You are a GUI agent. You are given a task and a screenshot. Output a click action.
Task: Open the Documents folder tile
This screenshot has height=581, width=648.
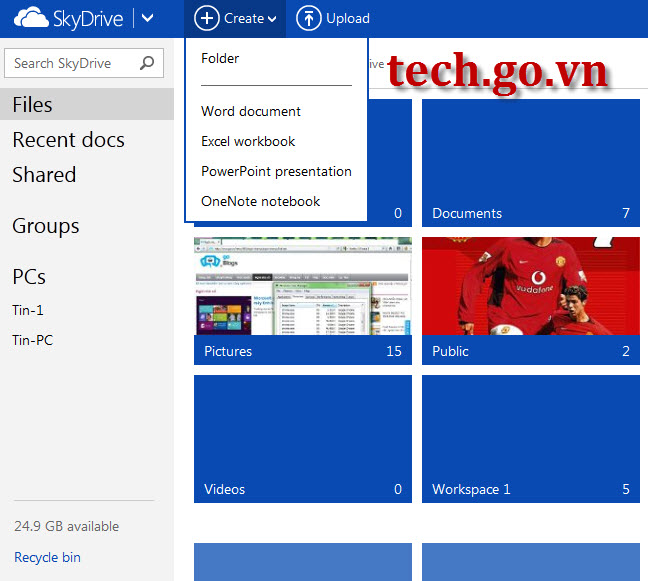pyautogui.click(x=531, y=163)
